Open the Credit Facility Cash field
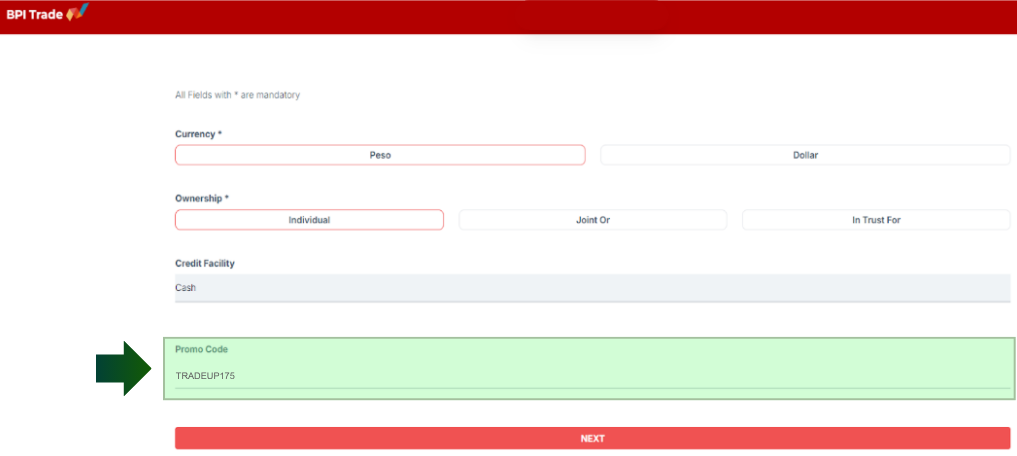1017x456 pixels. pyautogui.click(x=593, y=288)
